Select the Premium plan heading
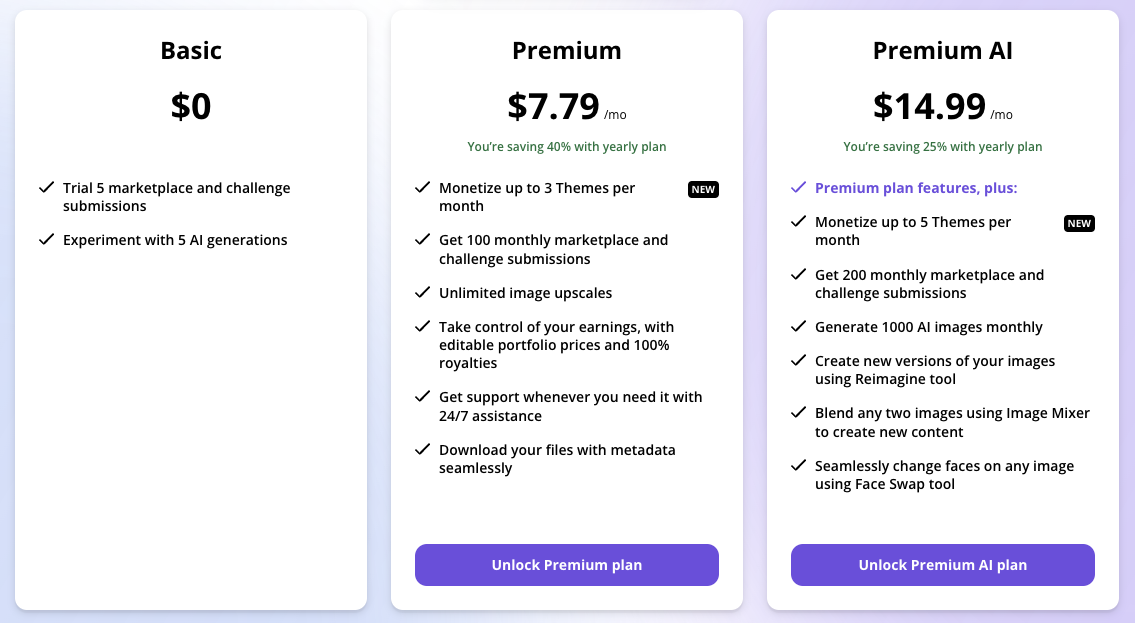The height and width of the screenshot is (623, 1135). coord(566,51)
